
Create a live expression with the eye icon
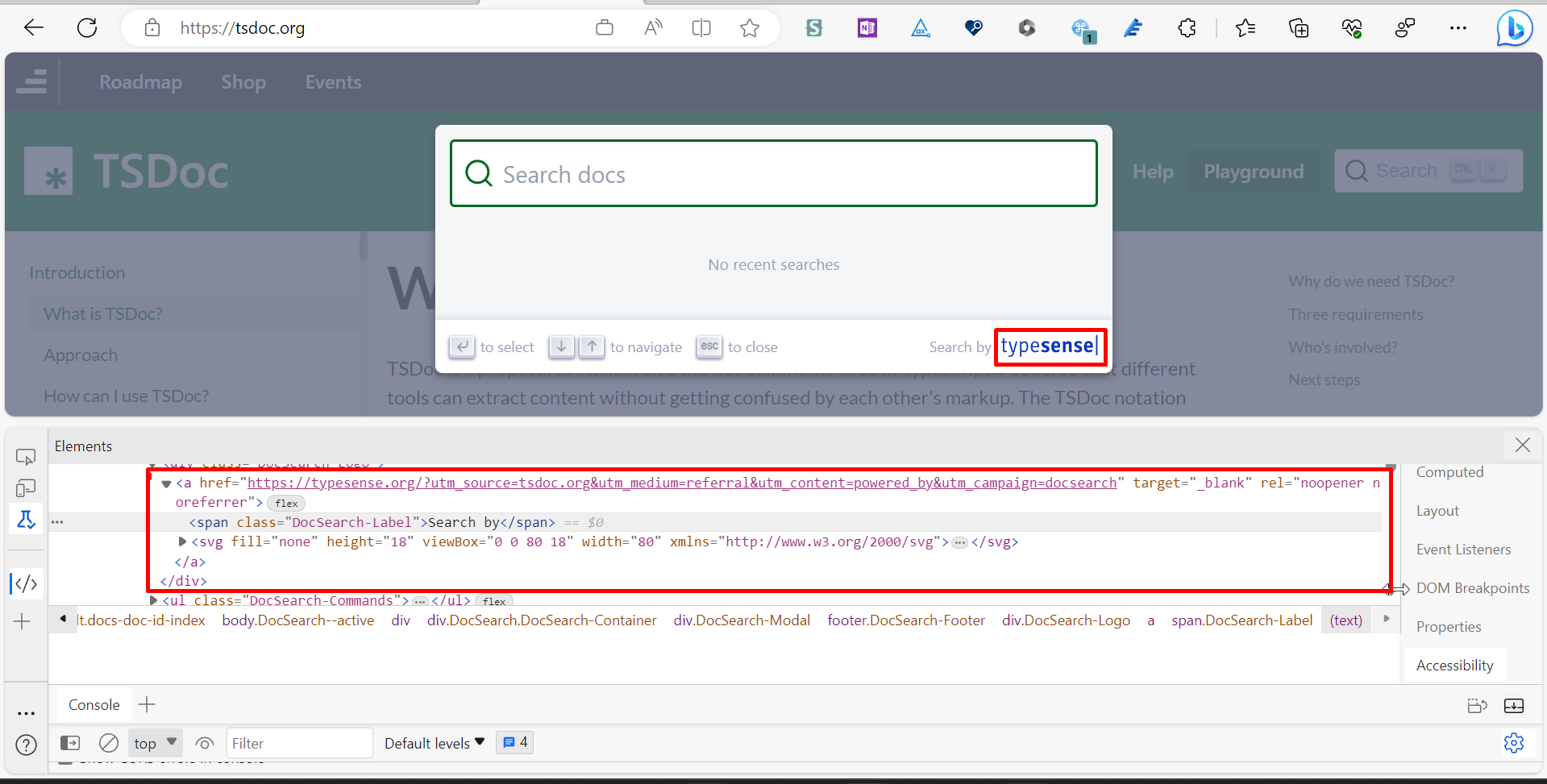(204, 742)
